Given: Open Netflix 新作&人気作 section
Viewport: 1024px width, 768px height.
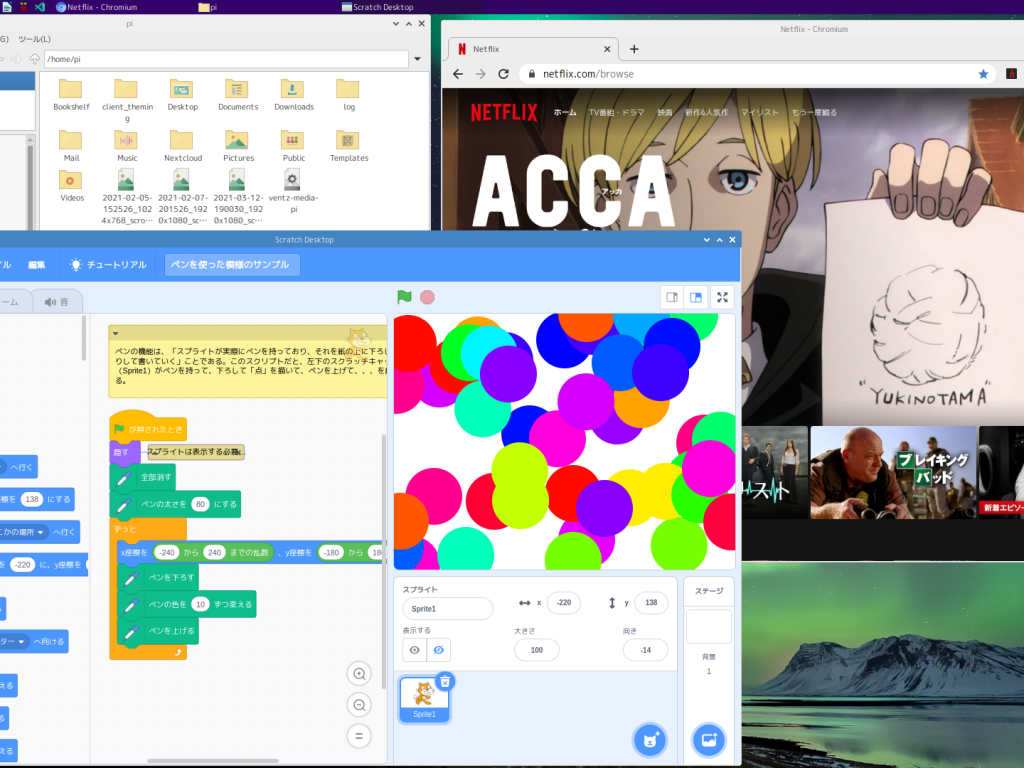Looking at the screenshot, I should pyautogui.click(x=706, y=112).
